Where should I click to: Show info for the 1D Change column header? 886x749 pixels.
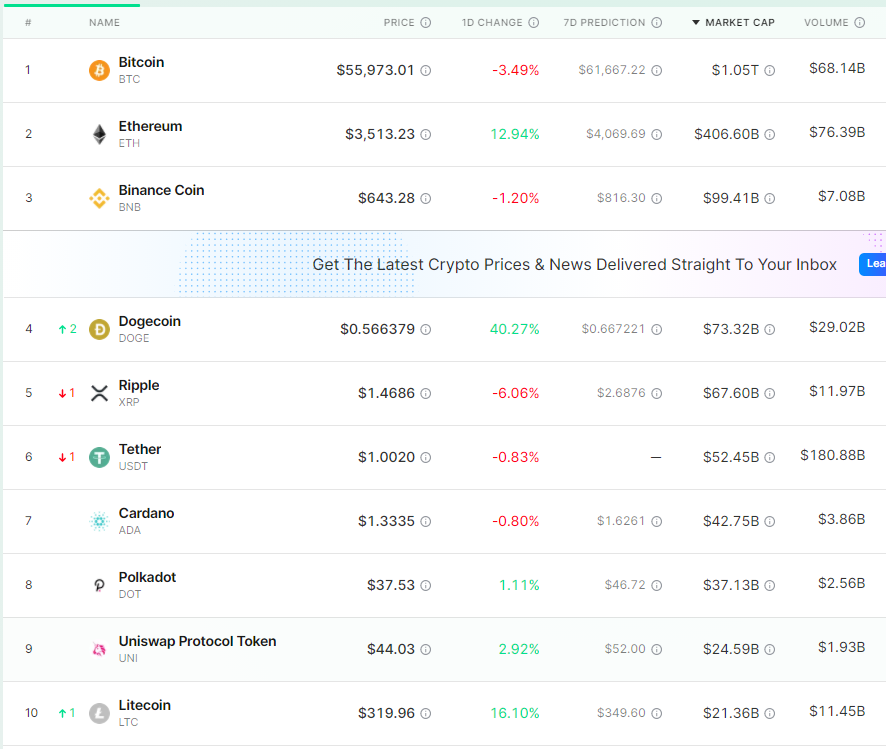point(533,23)
